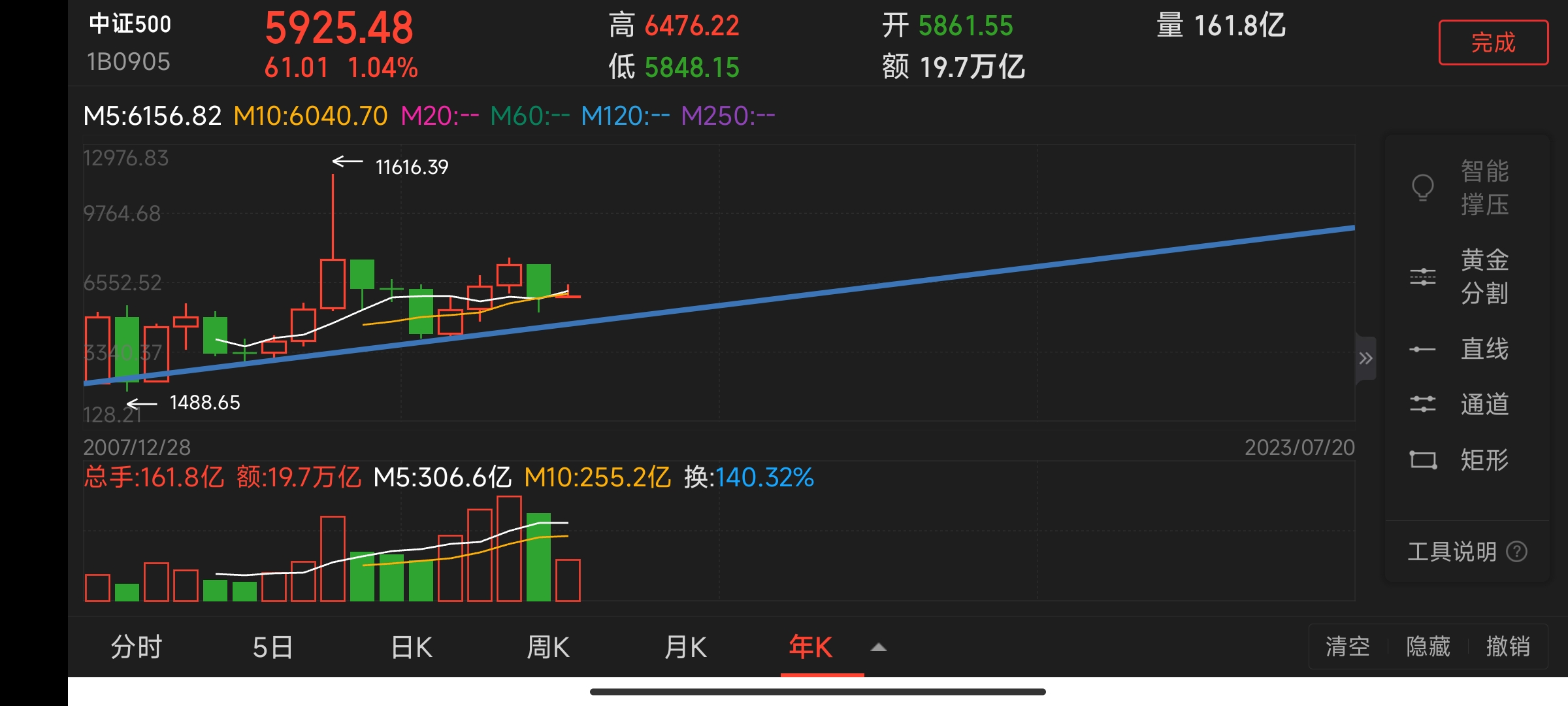This screenshot has width=1568, height=706.
Task: Click 撤销 to undo last drawing
Action: (x=1508, y=647)
